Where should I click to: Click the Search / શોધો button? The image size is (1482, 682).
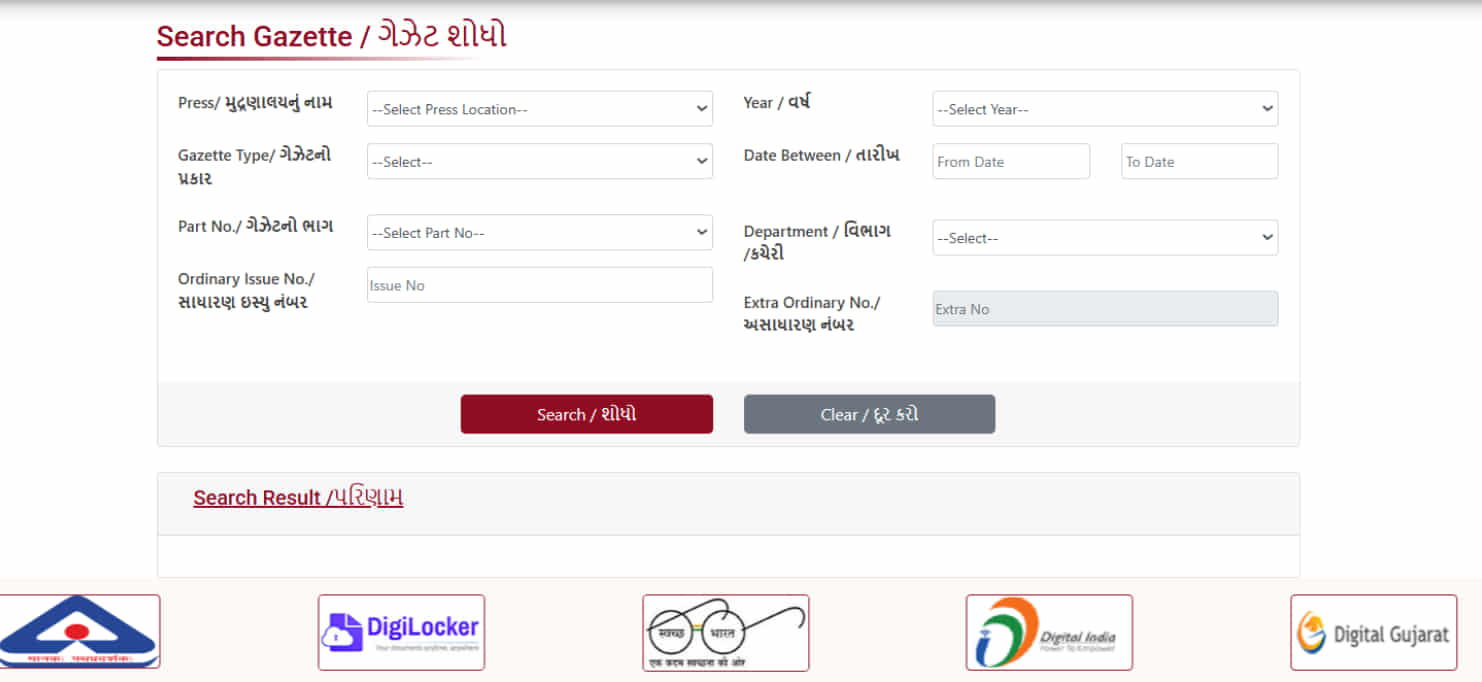(x=587, y=414)
